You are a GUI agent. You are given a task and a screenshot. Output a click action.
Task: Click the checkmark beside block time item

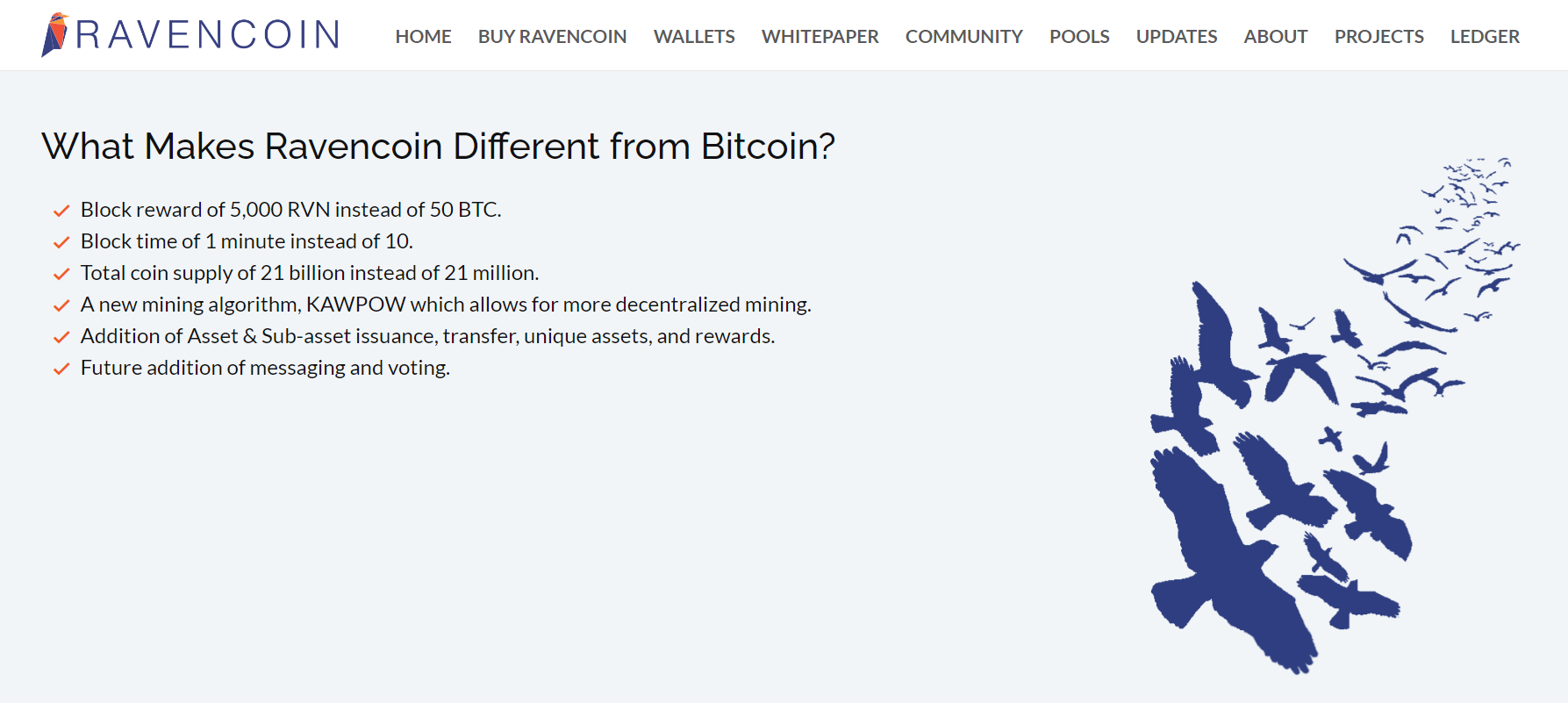click(x=61, y=242)
